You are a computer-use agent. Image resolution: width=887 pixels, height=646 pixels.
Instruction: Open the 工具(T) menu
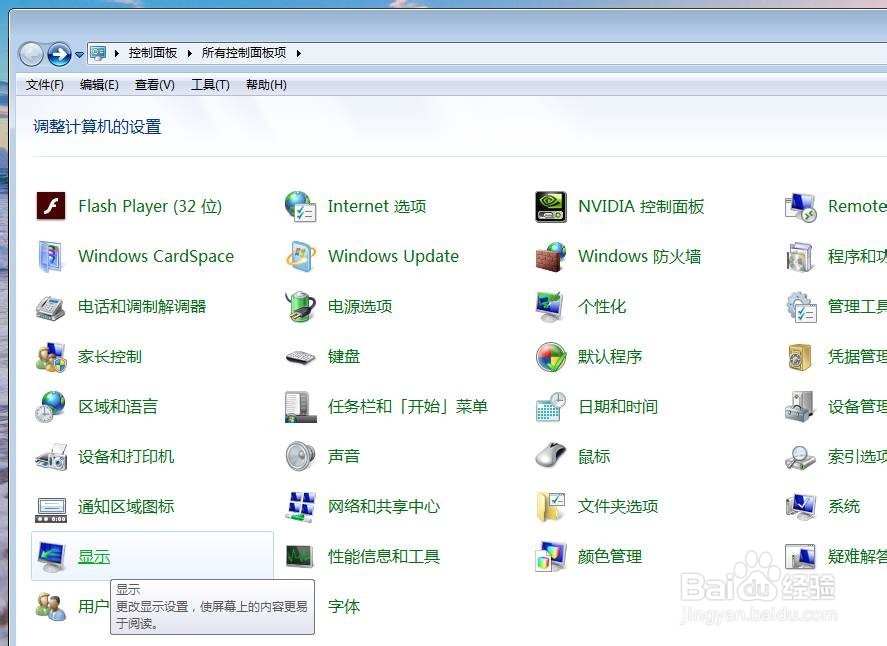[x=210, y=85]
